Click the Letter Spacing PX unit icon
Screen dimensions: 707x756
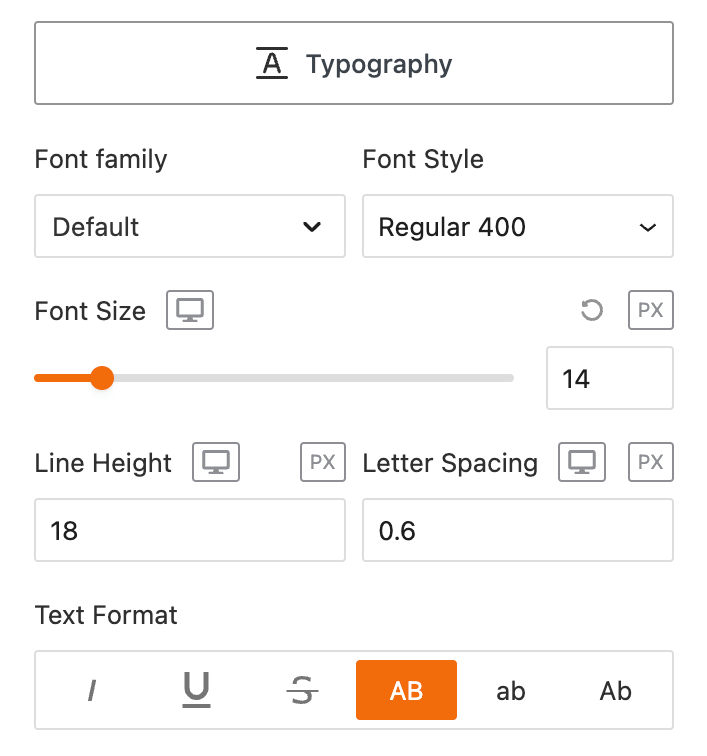650,463
